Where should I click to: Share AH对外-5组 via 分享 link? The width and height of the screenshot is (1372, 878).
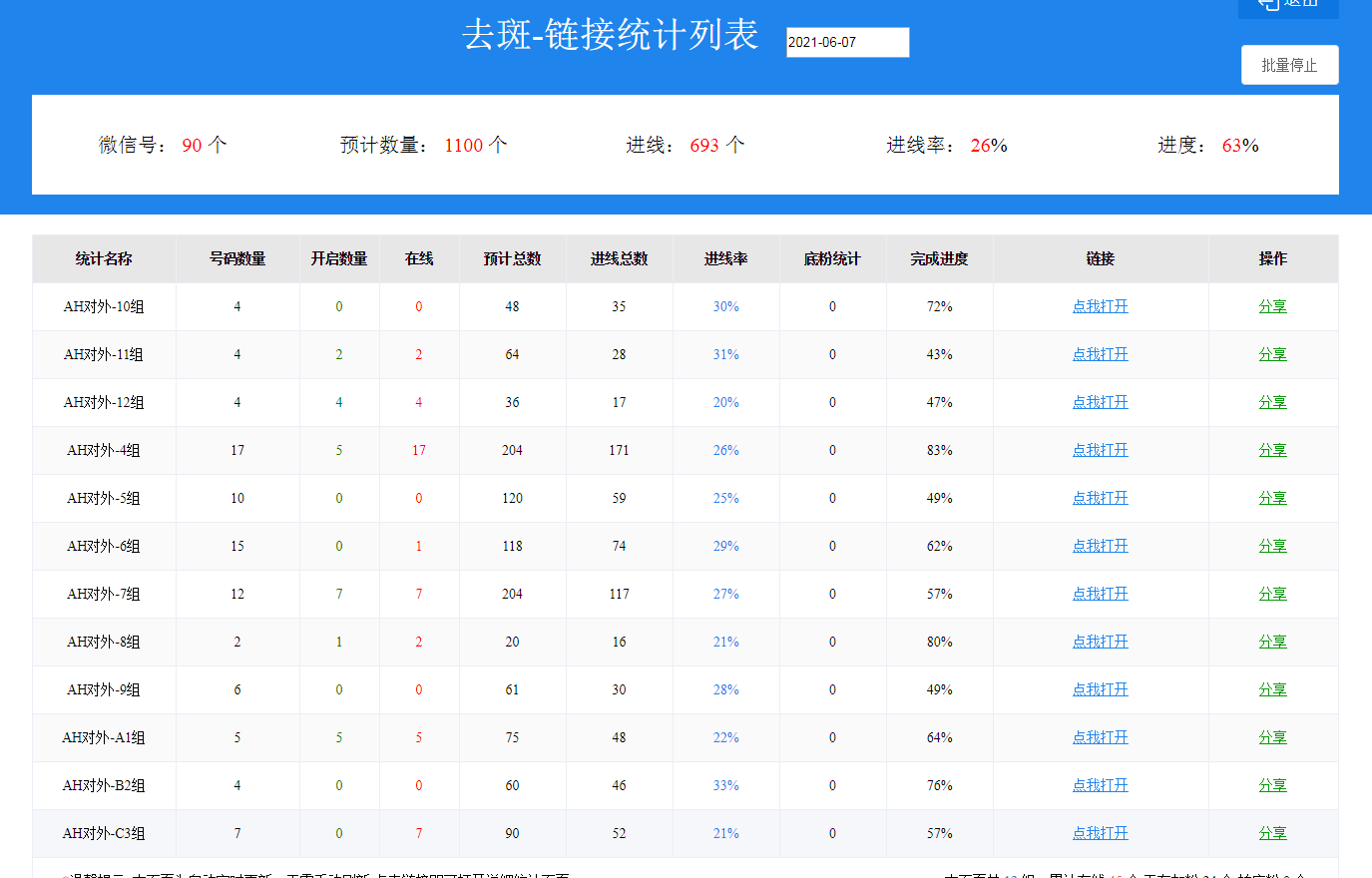pyautogui.click(x=1272, y=498)
